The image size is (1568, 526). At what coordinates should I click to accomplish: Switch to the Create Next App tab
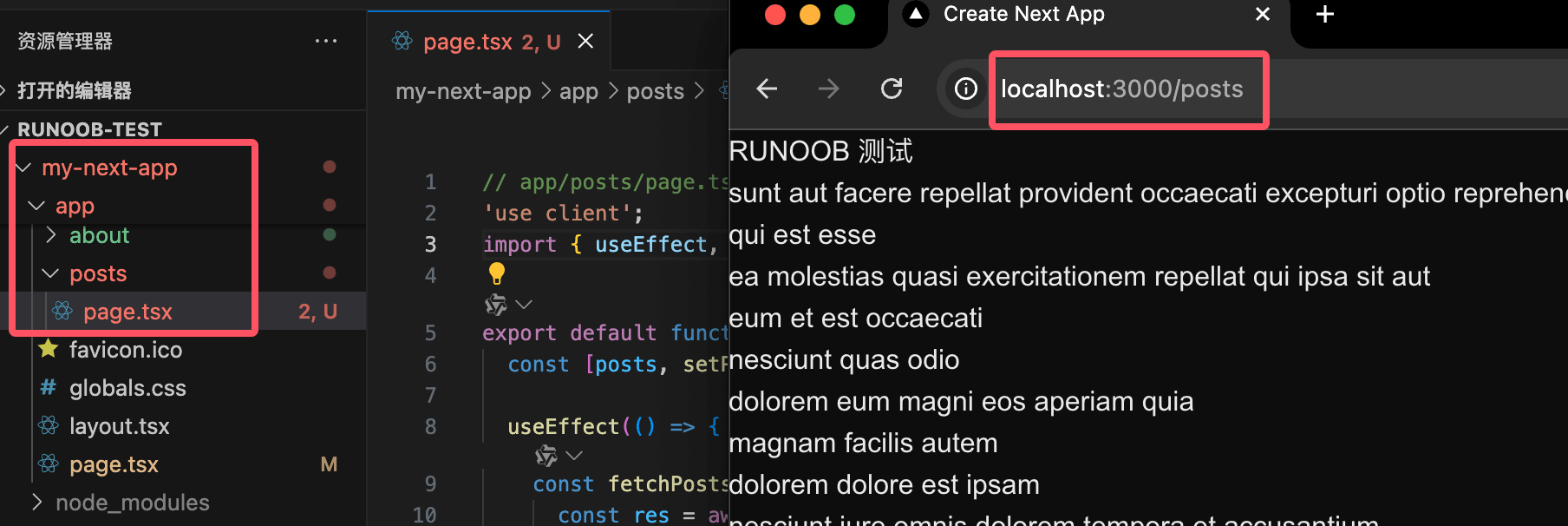click(1023, 15)
